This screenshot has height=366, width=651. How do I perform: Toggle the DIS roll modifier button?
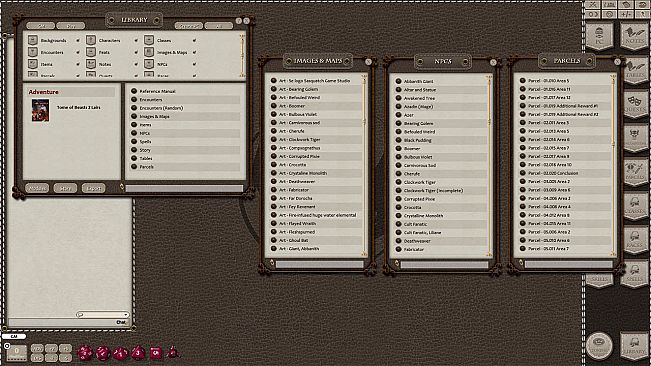pyautogui.click(x=37, y=357)
